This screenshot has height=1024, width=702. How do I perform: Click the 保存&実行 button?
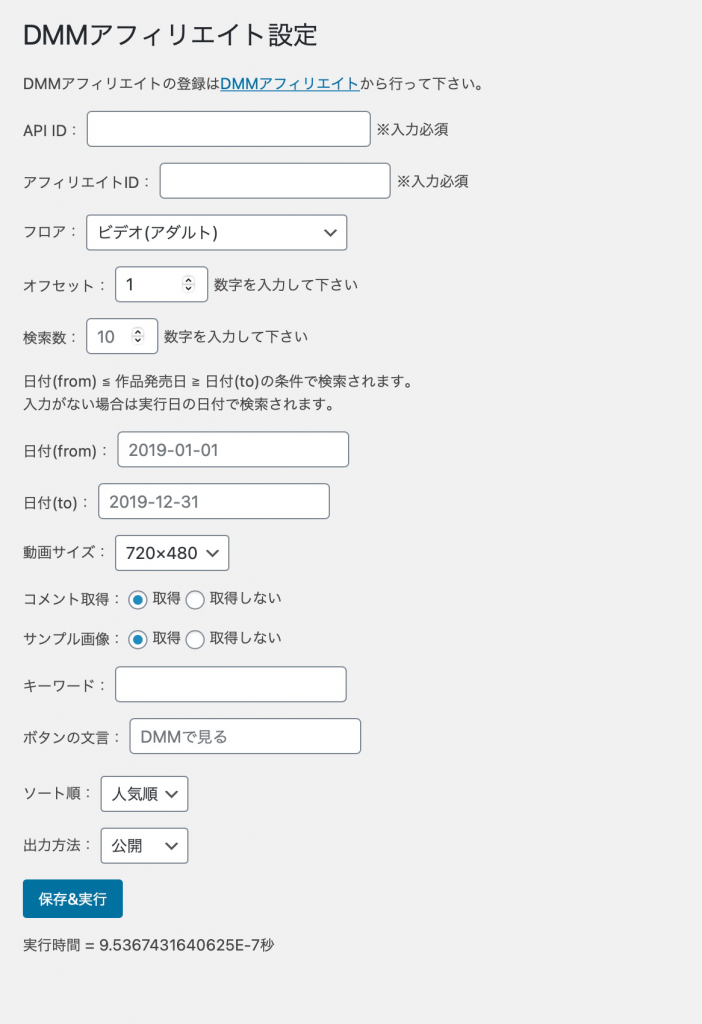[72, 899]
